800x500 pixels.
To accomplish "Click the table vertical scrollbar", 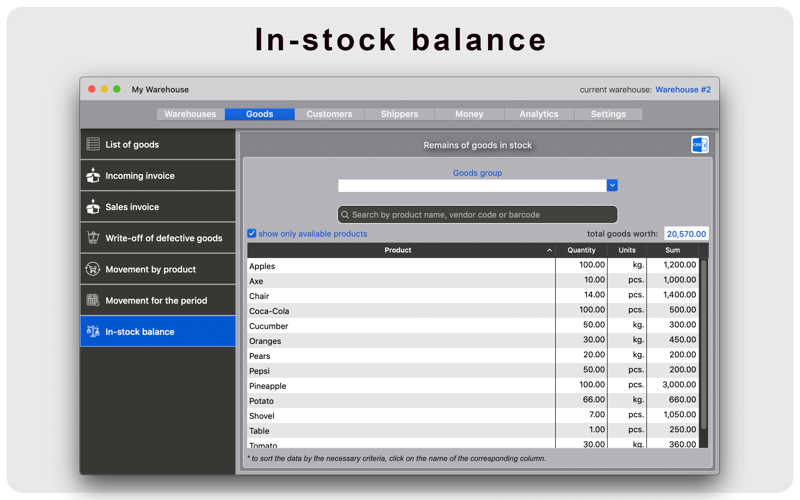I will click(x=704, y=344).
